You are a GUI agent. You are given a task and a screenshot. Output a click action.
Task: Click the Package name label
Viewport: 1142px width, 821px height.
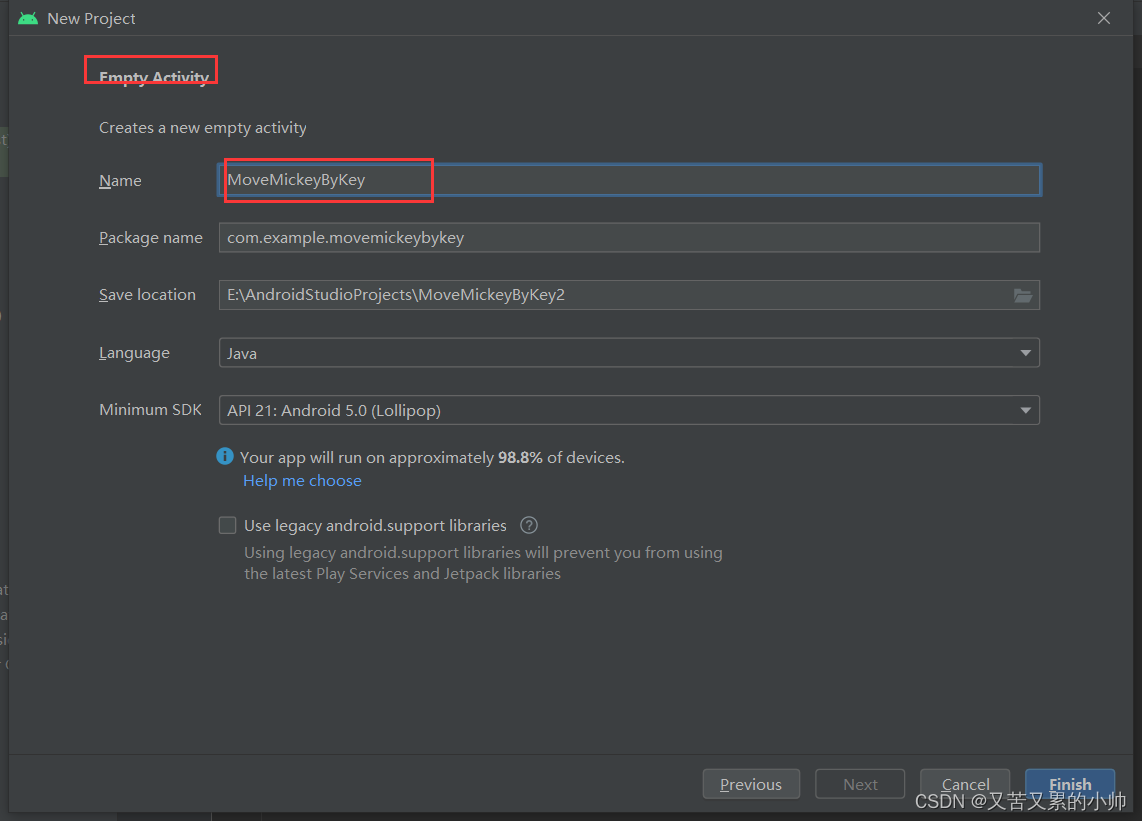[151, 237]
